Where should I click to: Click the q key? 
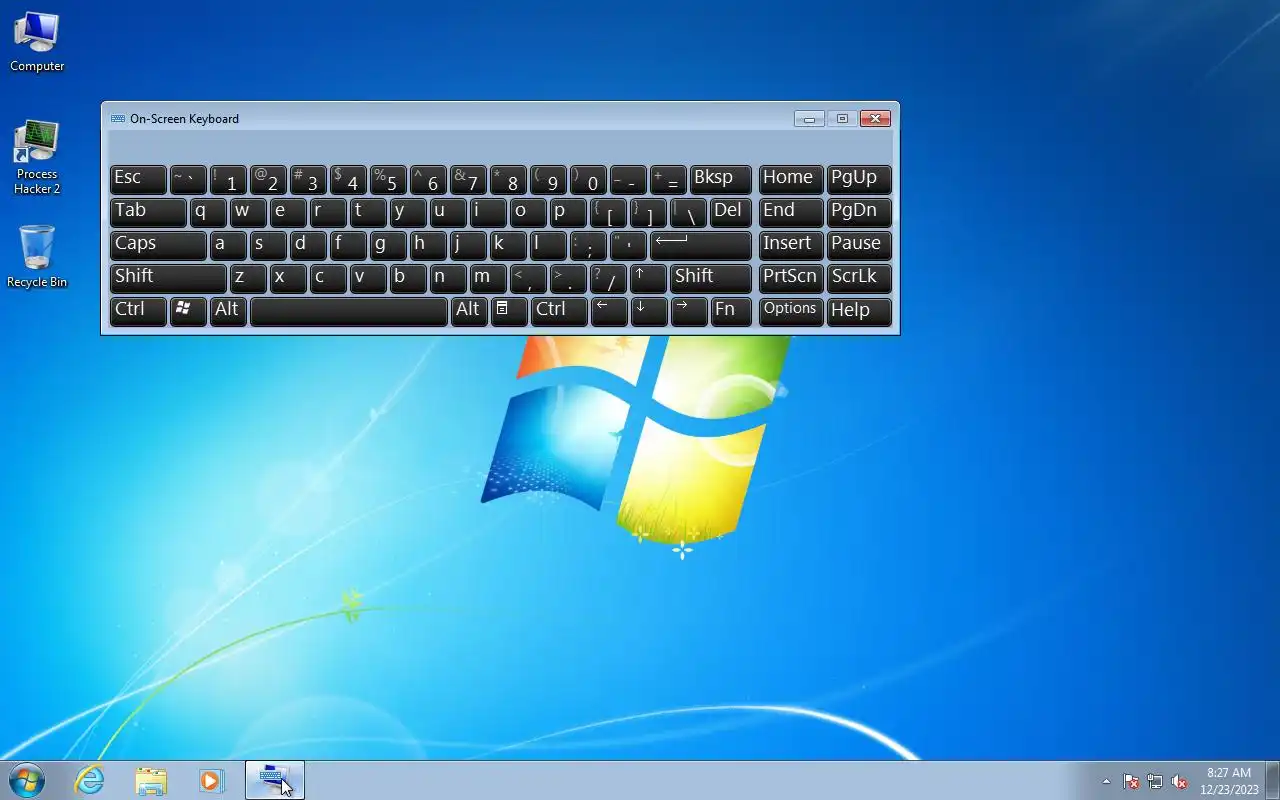click(208, 212)
